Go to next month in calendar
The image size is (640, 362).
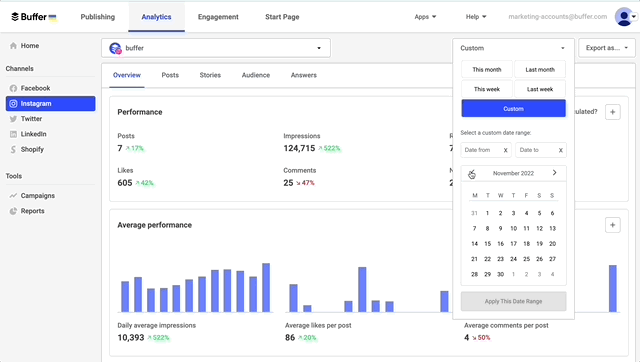click(554, 173)
